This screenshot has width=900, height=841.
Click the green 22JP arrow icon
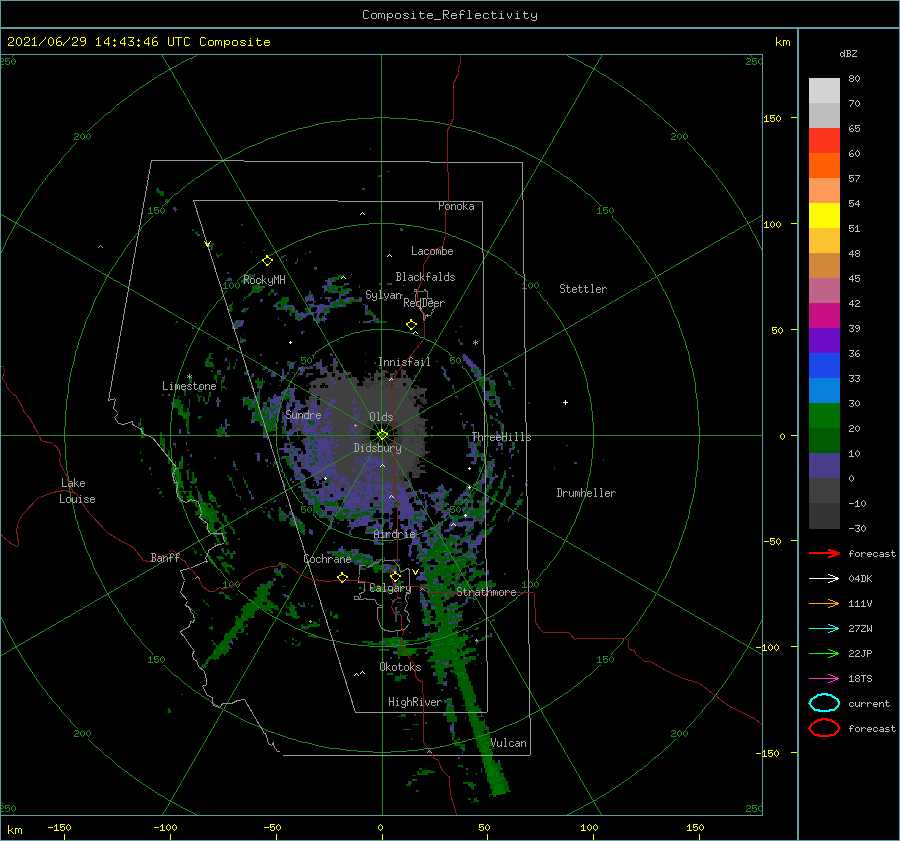click(824, 653)
